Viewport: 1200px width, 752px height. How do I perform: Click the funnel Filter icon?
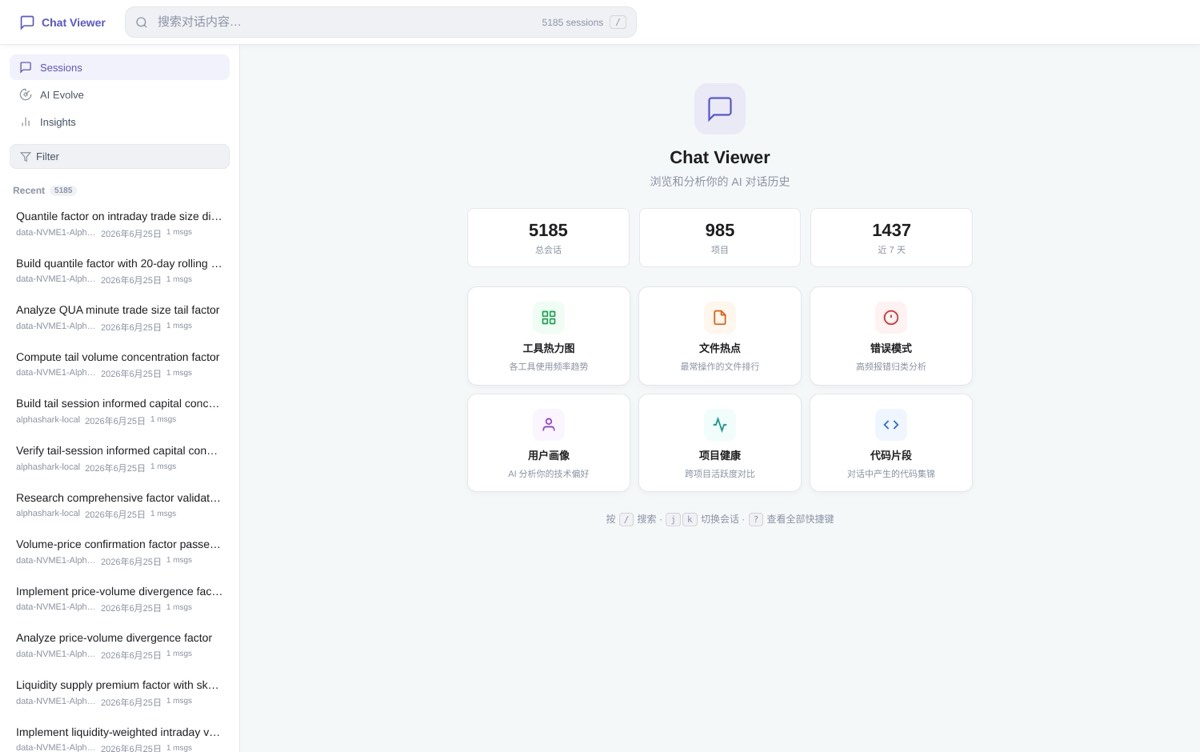[x=26, y=156]
